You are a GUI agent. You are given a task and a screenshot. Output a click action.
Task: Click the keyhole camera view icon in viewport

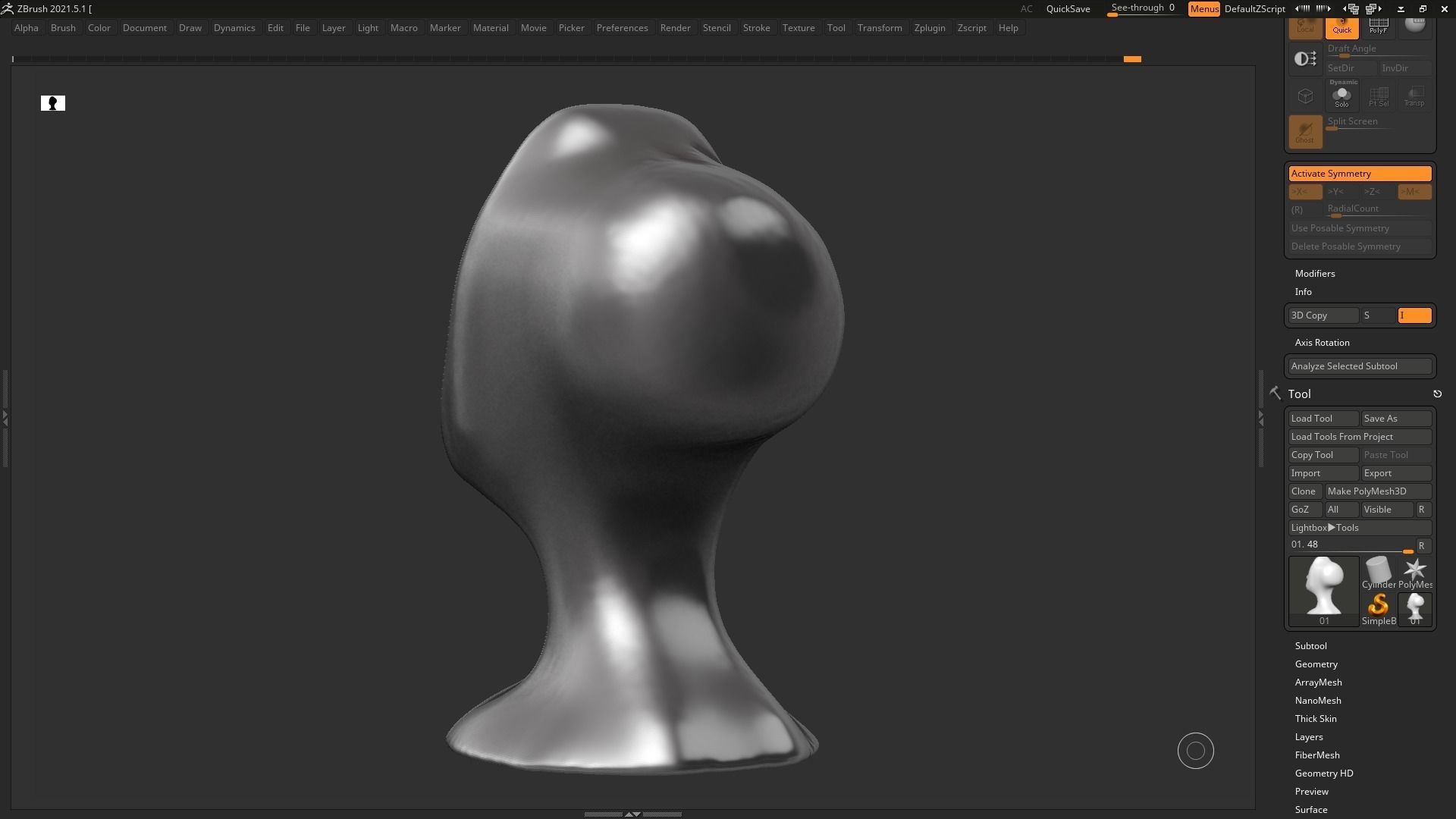click(53, 103)
